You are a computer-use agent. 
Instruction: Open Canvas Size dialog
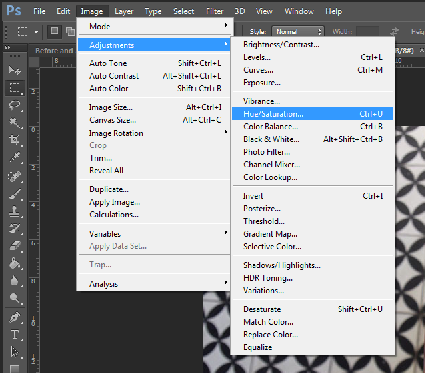pos(154,120)
